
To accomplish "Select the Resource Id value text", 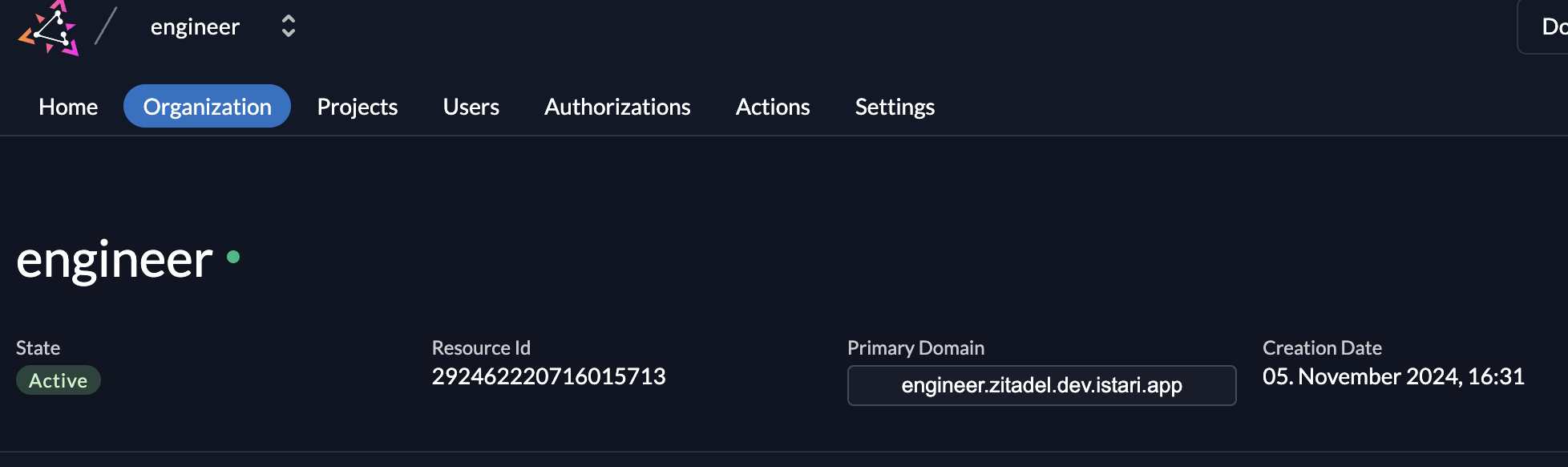I will (548, 376).
